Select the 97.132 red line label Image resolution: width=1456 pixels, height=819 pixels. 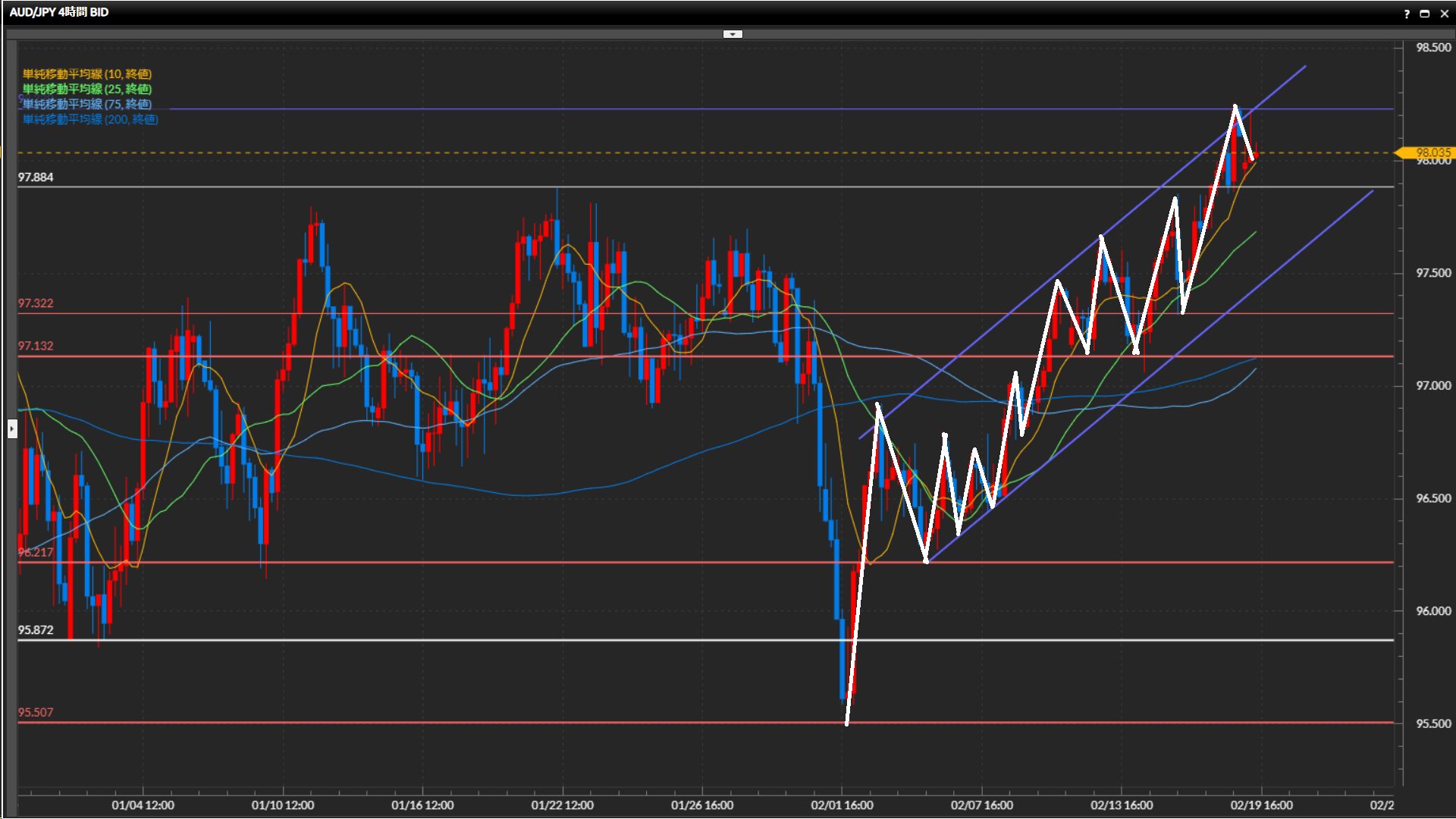point(36,346)
